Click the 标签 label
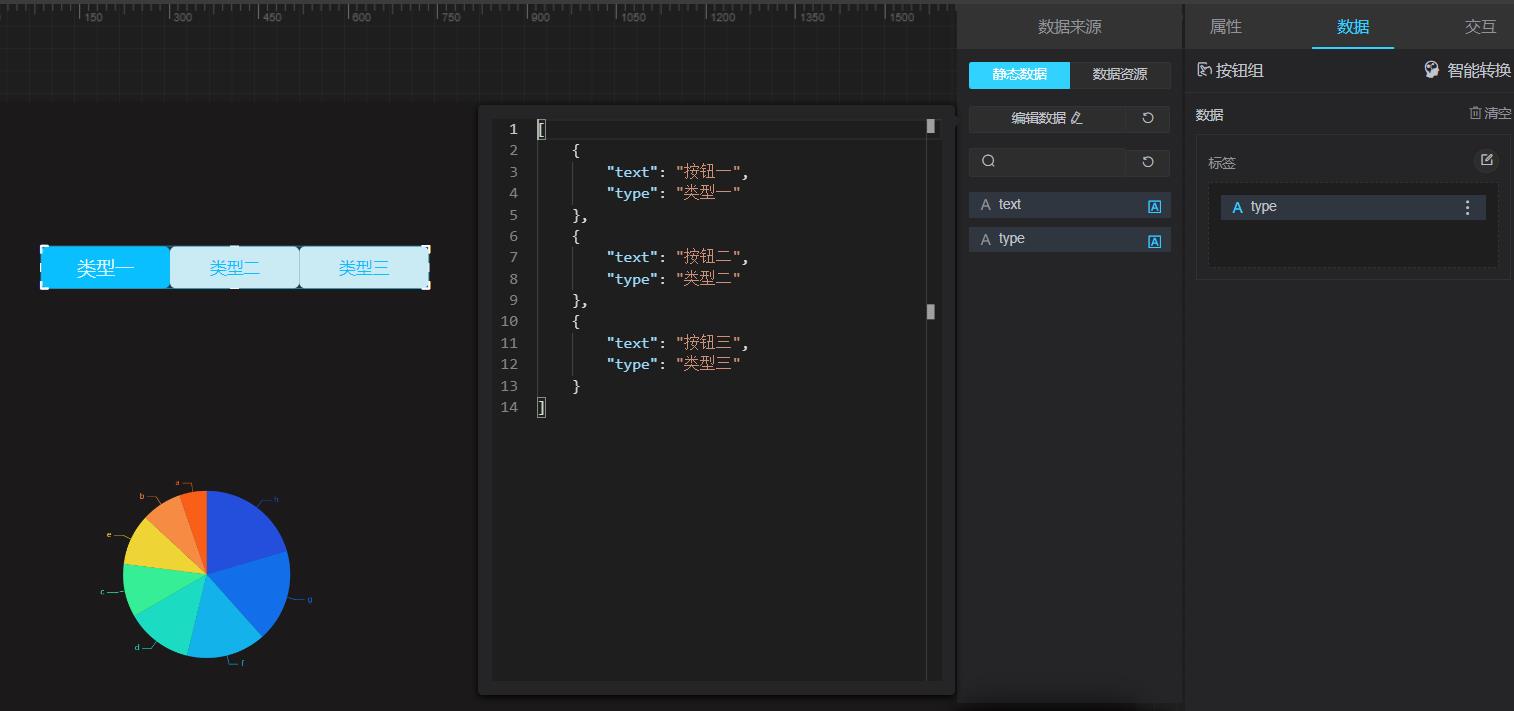The width and height of the screenshot is (1514, 711). click(1222, 163)
